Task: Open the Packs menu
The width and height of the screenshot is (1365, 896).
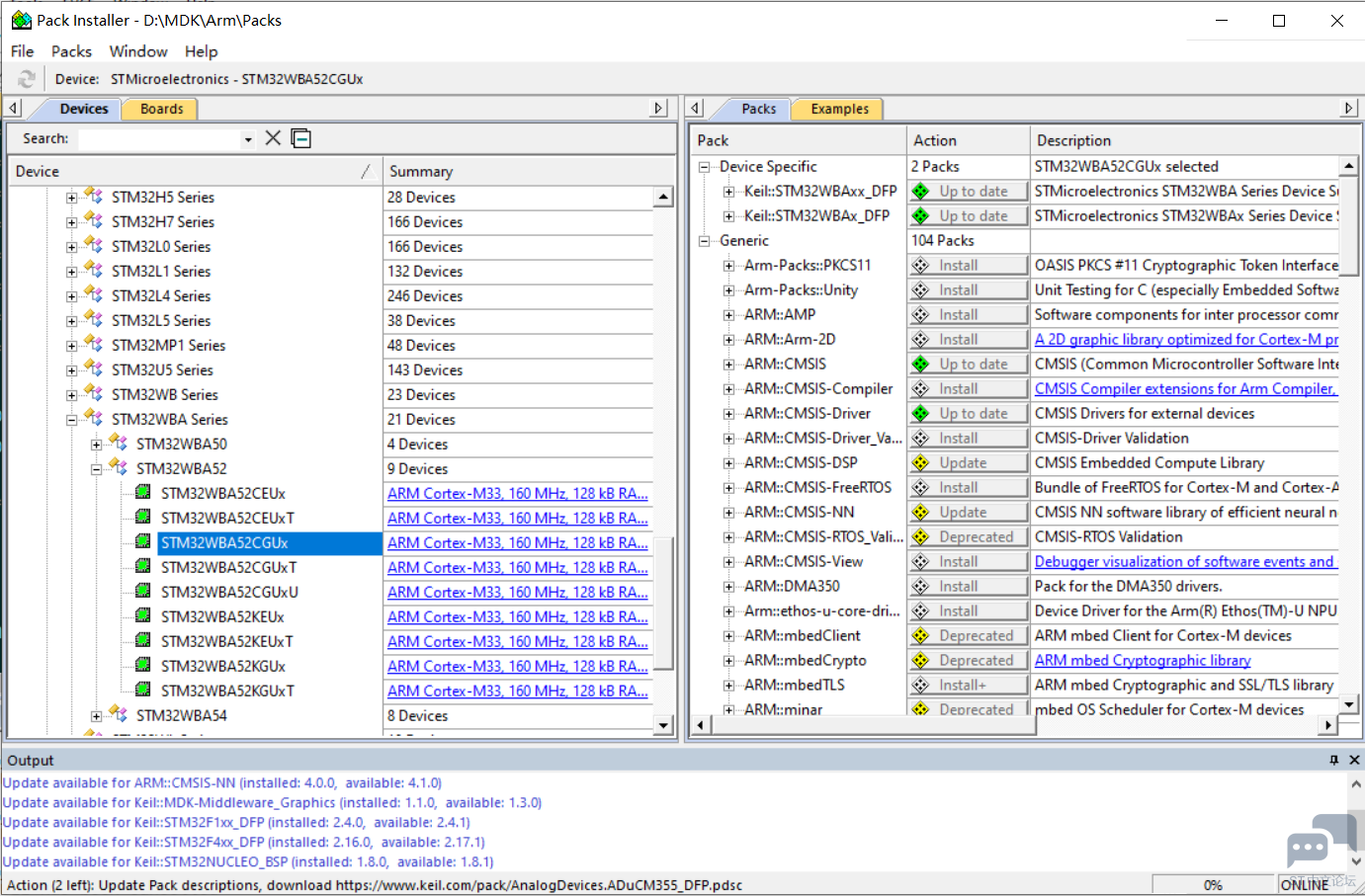Action: click(x=71, y=51)
